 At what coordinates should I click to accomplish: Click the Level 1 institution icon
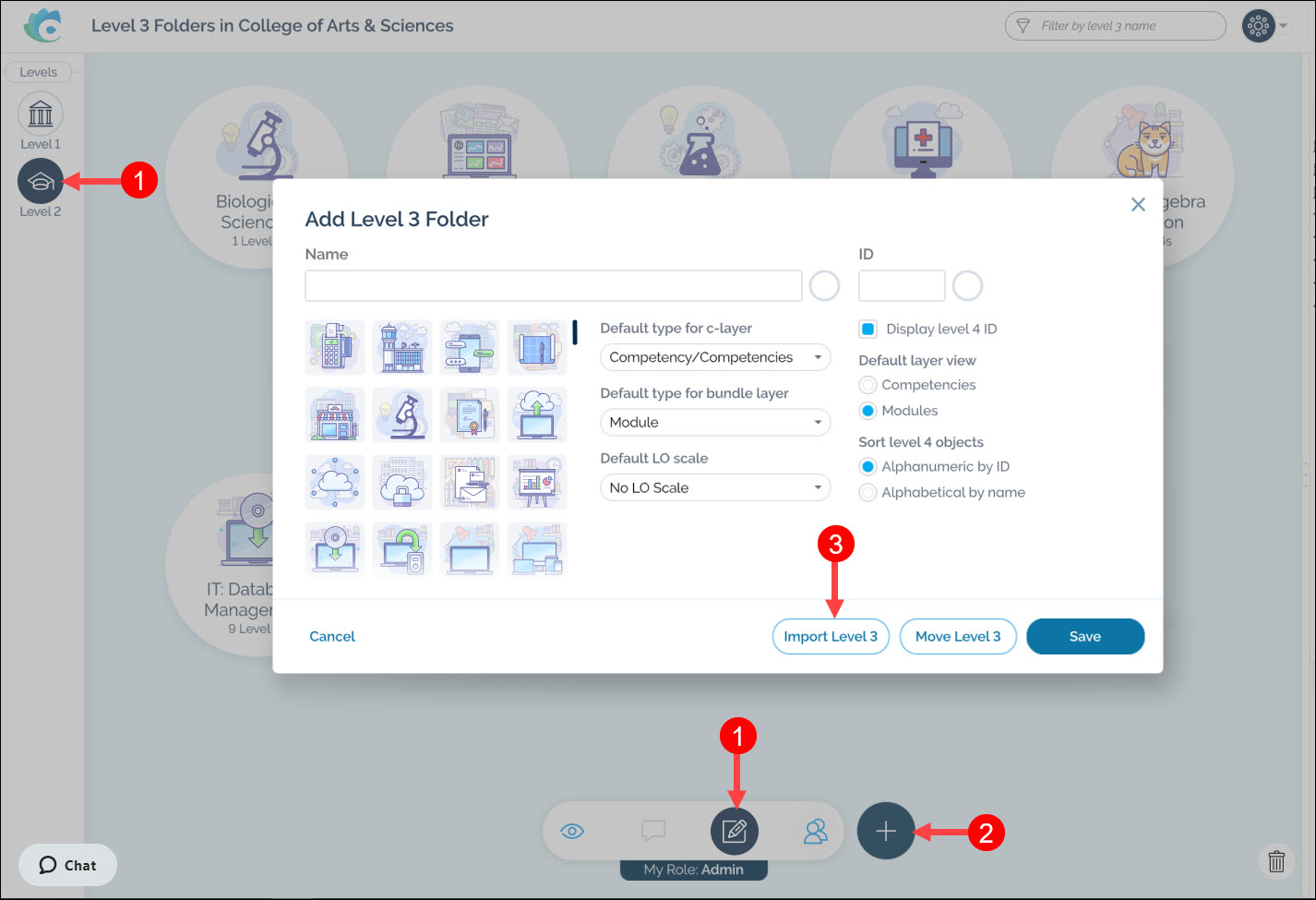(41, 114)
